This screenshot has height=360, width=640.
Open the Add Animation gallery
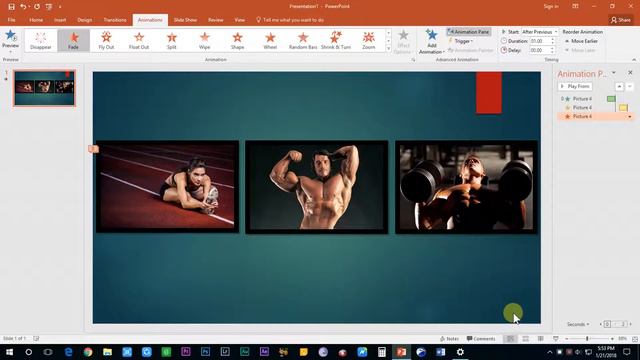pyautogui.click(x=431, y=41)
